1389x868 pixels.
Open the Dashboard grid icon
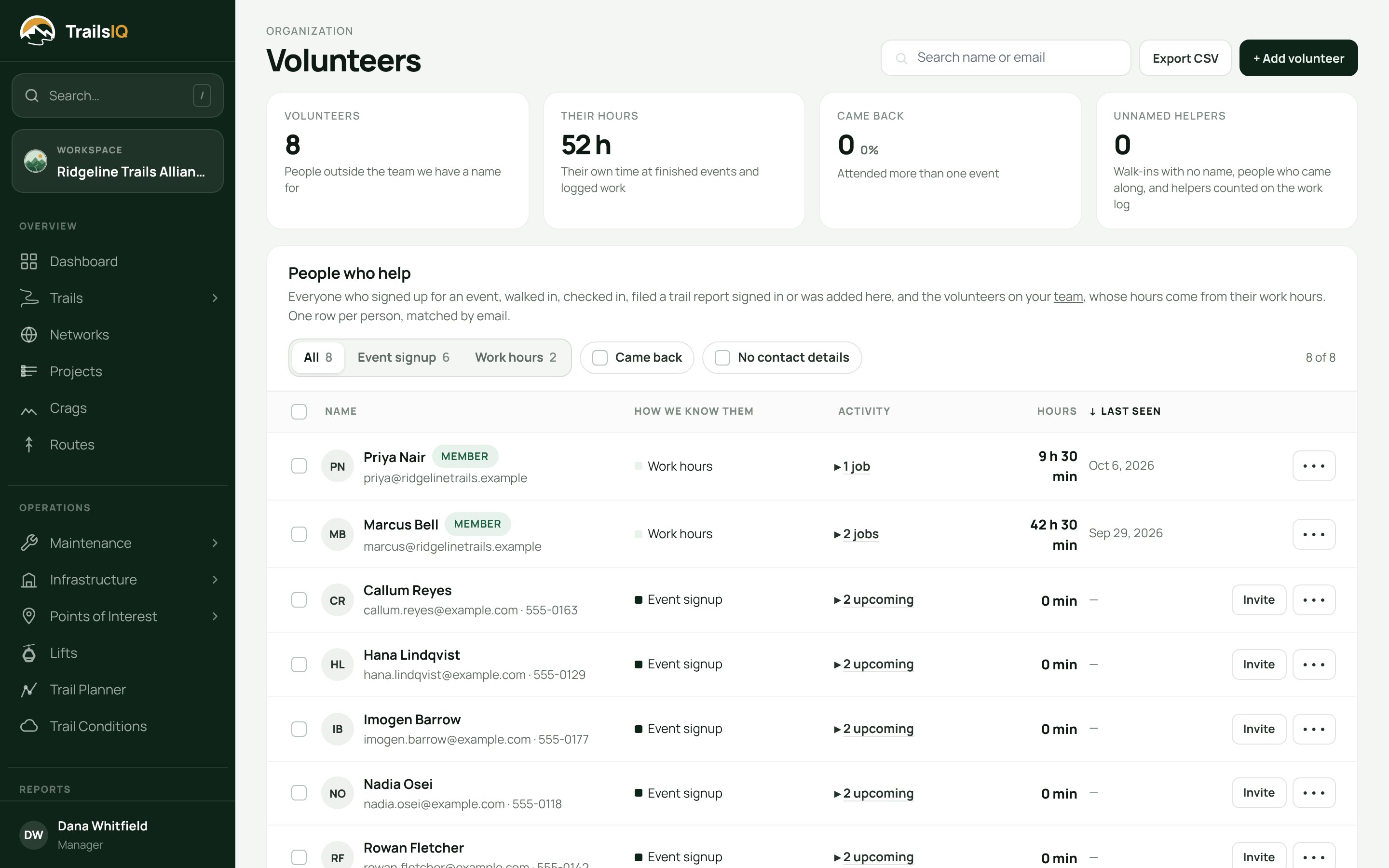[29, 261]
